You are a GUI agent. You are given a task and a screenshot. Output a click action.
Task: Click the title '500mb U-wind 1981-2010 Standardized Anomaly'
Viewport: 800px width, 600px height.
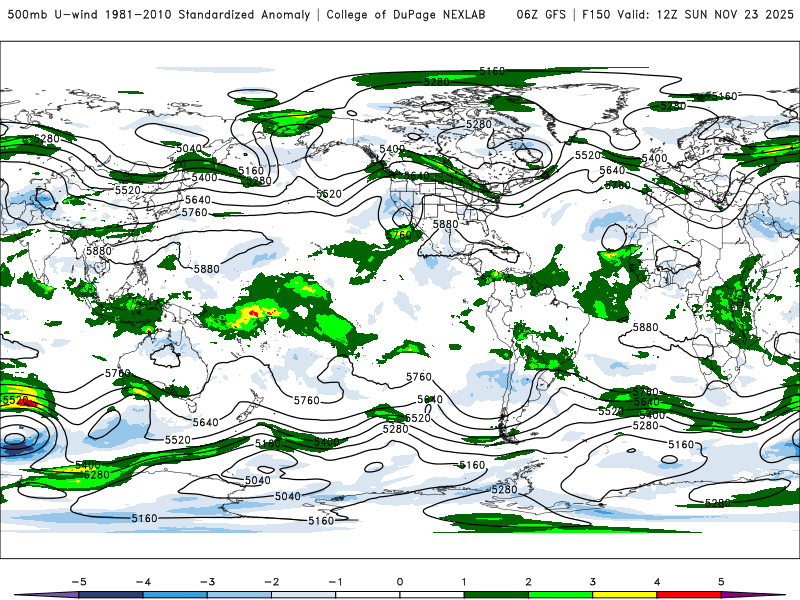point(159,14)
